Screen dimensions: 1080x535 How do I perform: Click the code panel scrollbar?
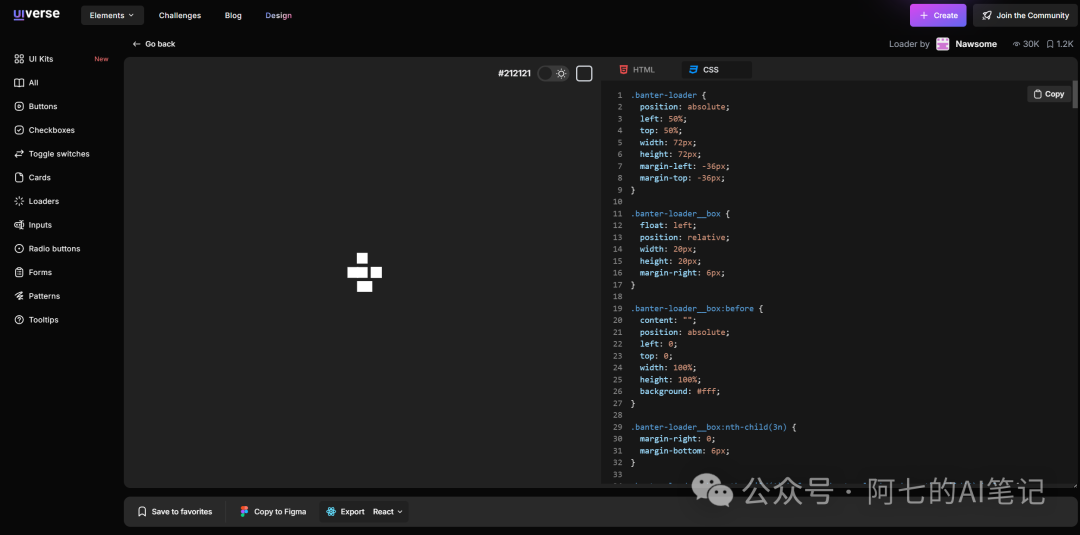point(1074,94)
